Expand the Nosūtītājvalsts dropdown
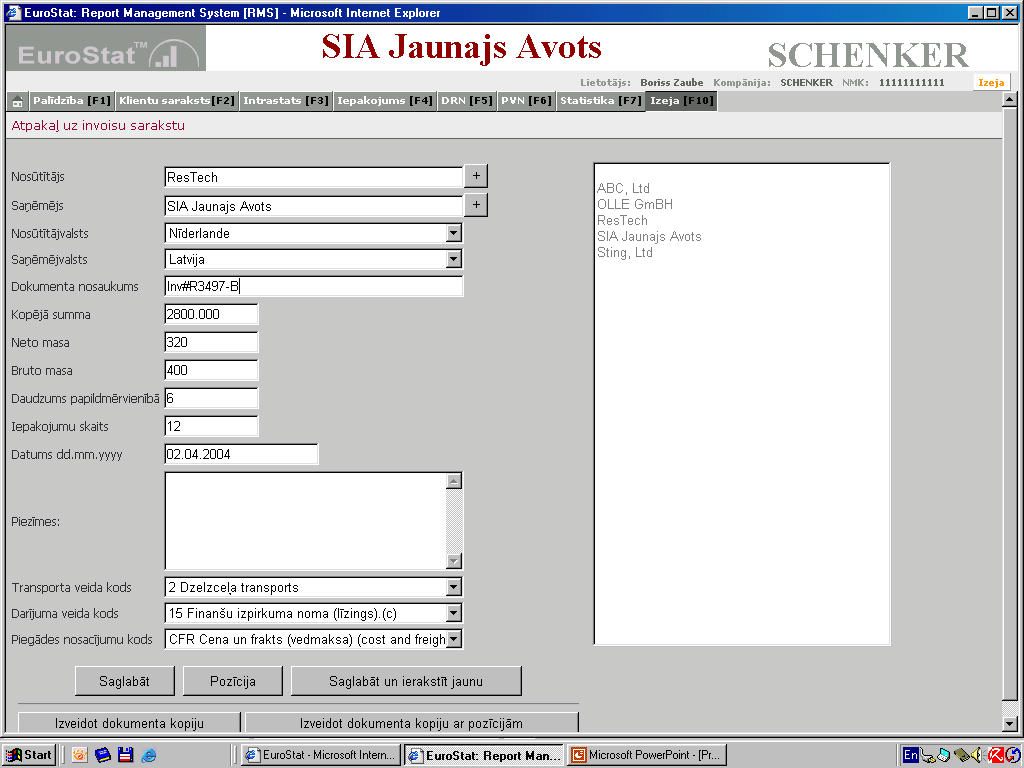1024x768 pixels. [453, 233]
